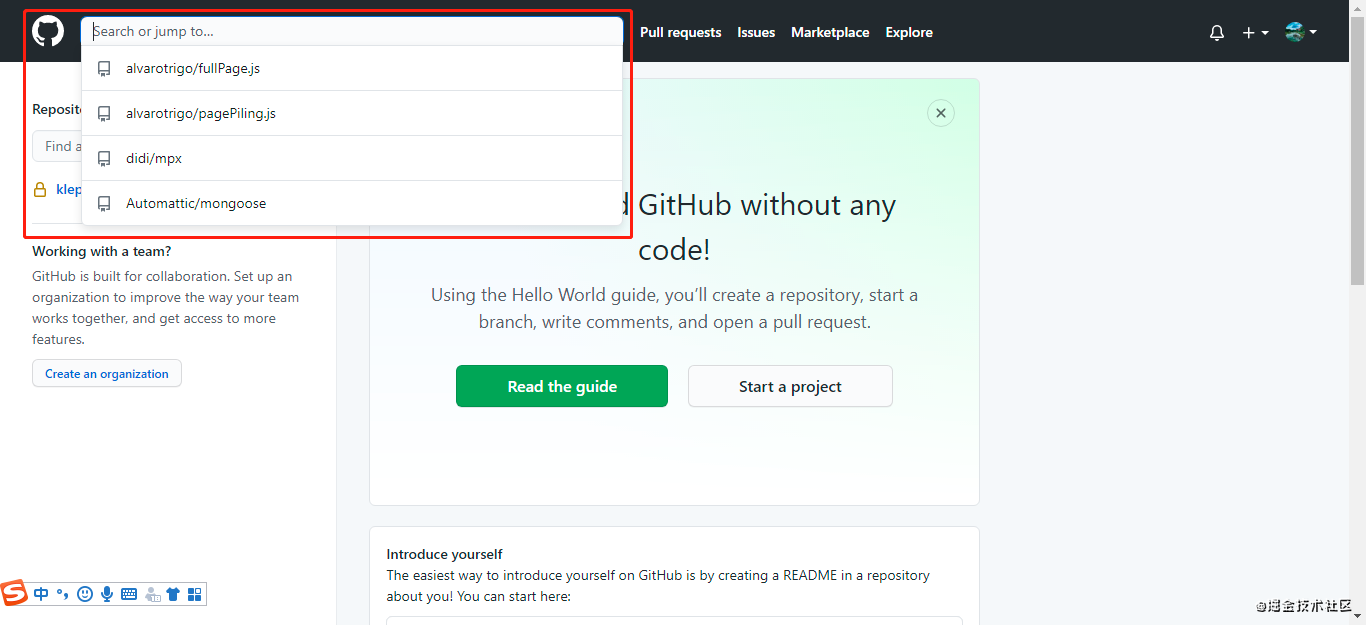The image size is (1366, 625).
Task: Click the lock icon of private repository
Action: (40, 189)
